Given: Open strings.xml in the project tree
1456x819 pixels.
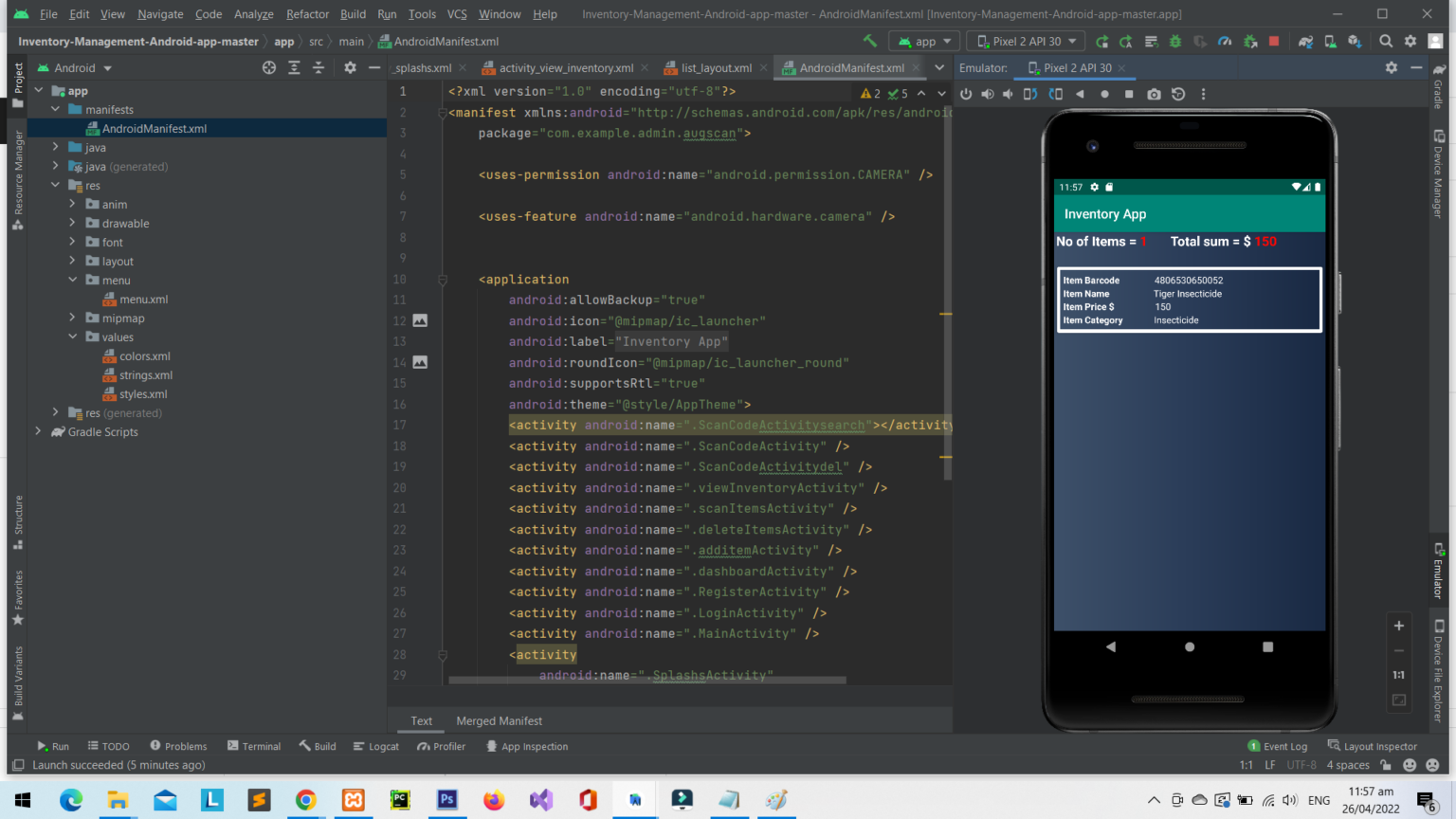Looking at the screenshot, I should [x=146, y=375].
